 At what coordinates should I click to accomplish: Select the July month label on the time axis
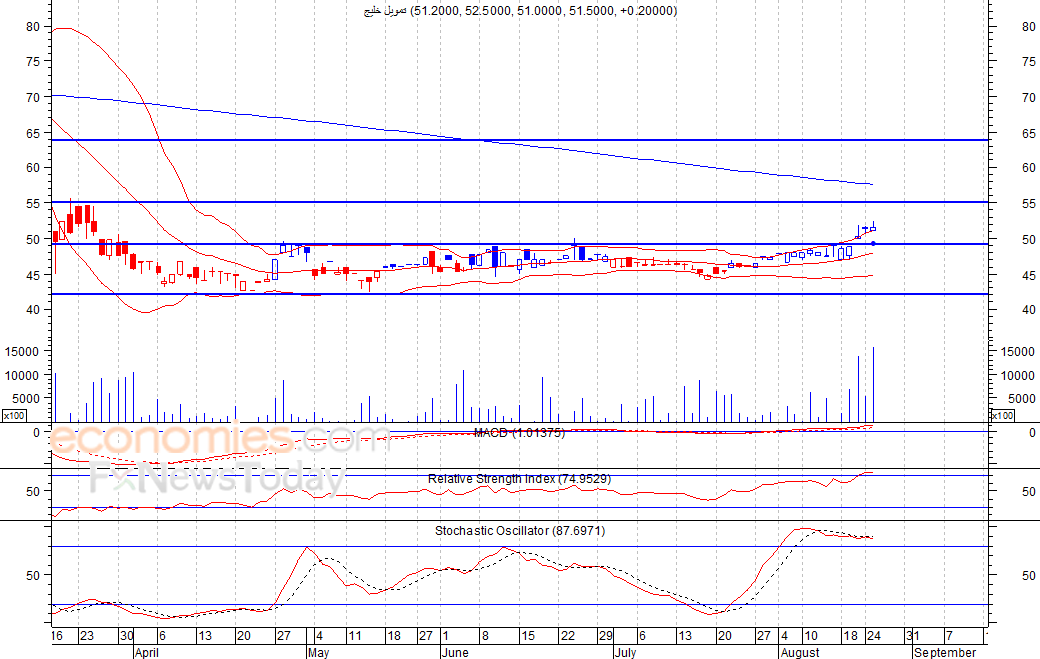point(625,652)
